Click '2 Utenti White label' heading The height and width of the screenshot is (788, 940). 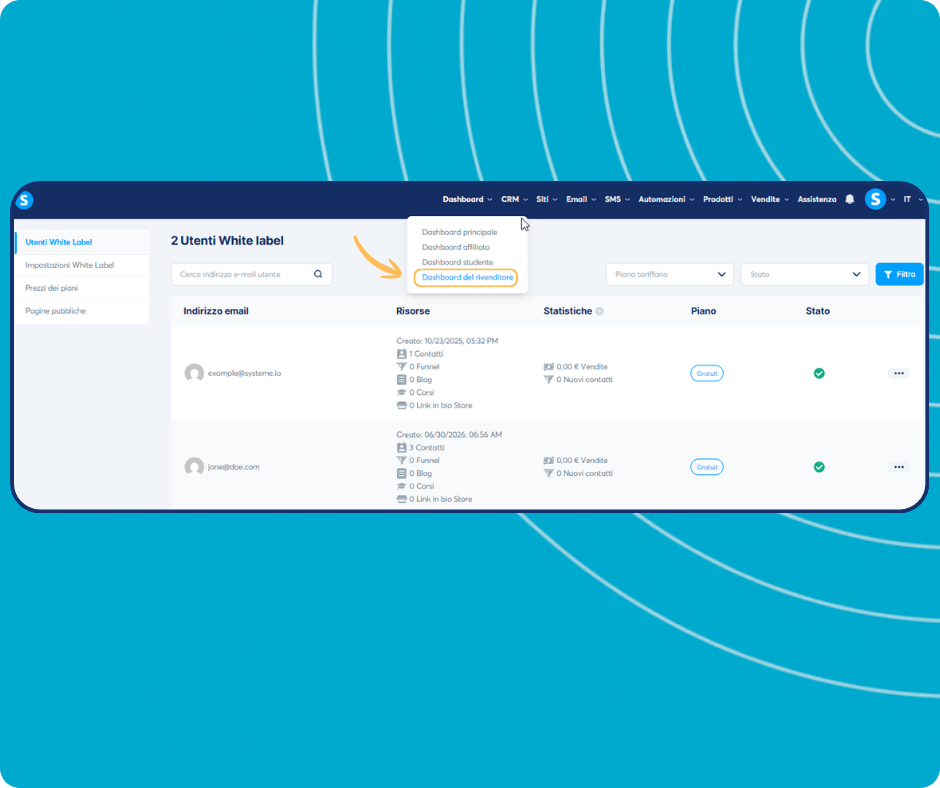[227, 240]
